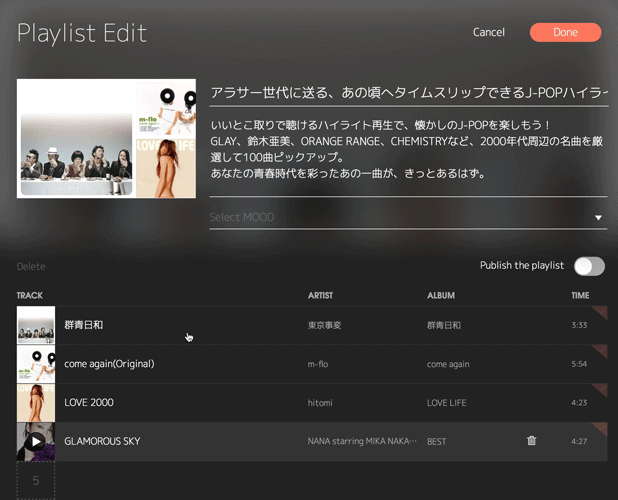The image size is (618, 500).
Task: Click the Done button
Action: pos(565,32)
